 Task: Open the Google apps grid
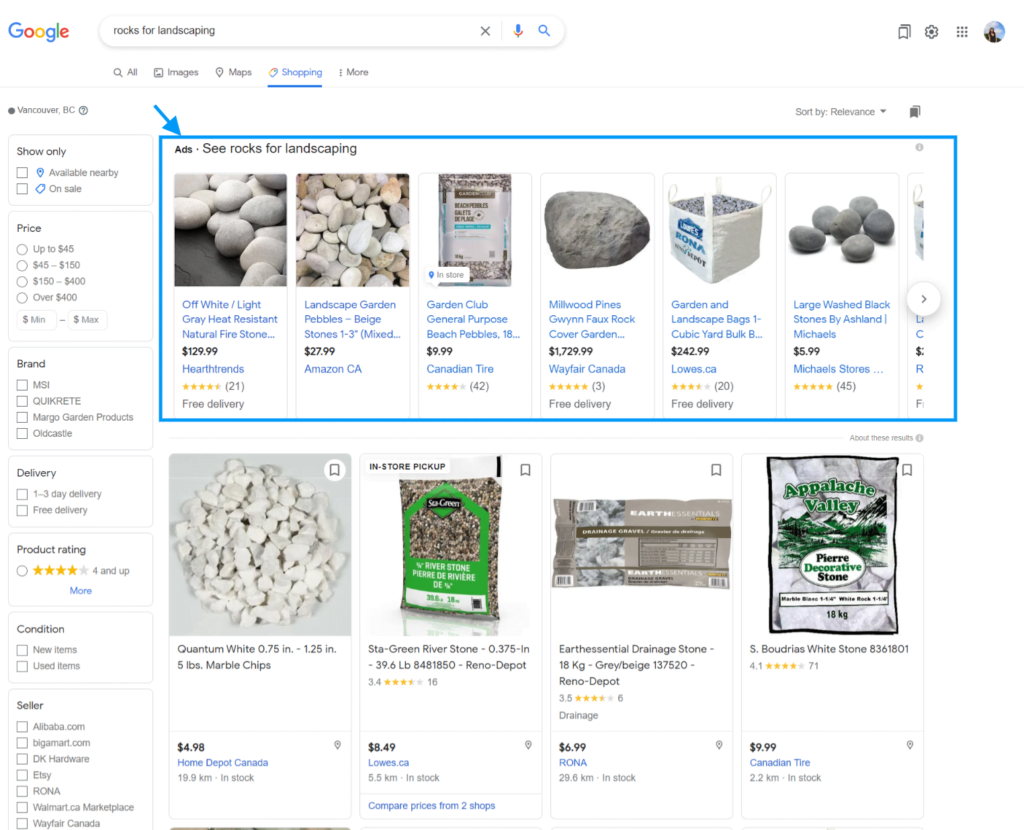(962, 31)
